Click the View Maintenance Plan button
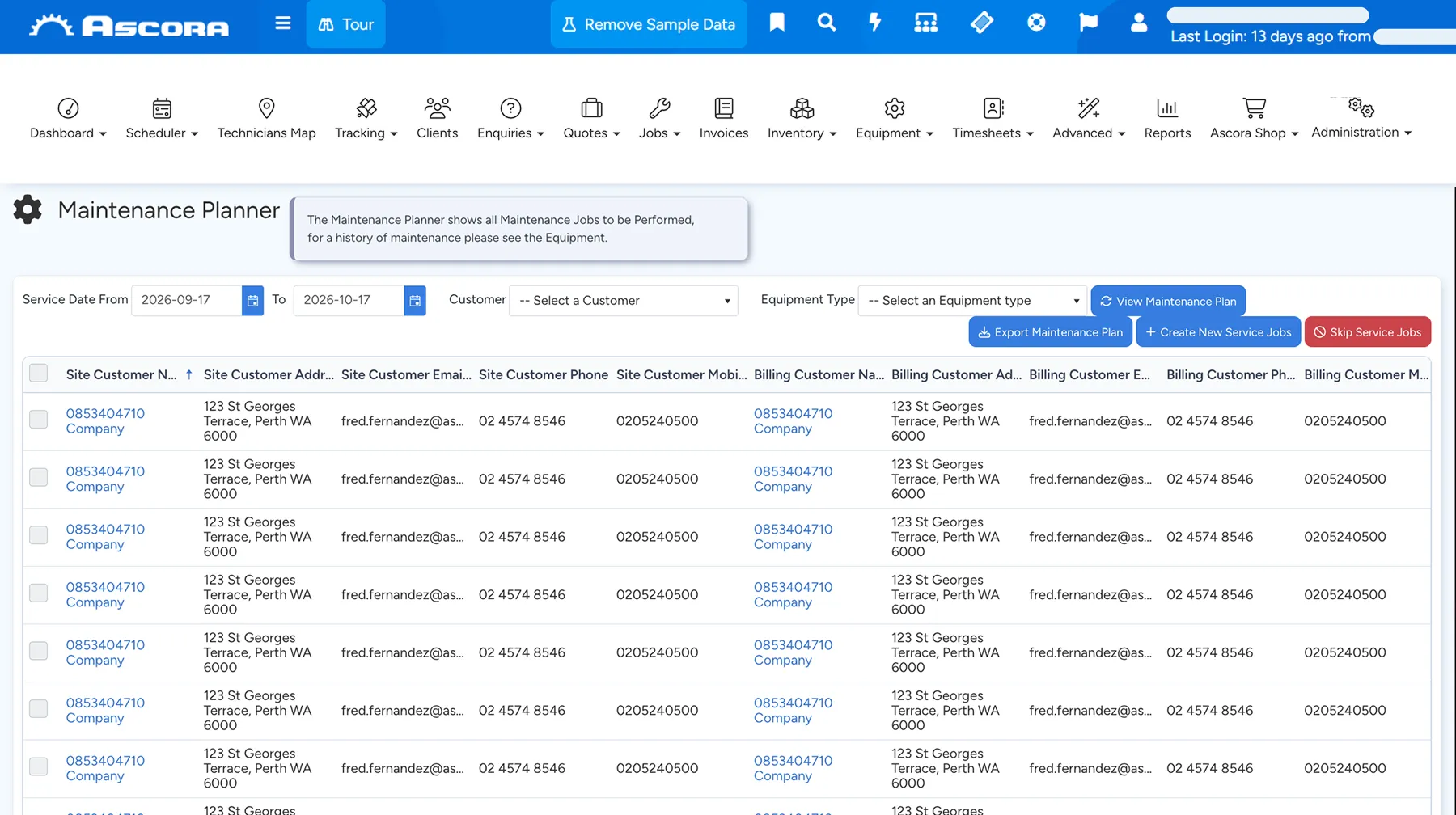Viewport: 1456px width, 815px height. [1168, 301]
